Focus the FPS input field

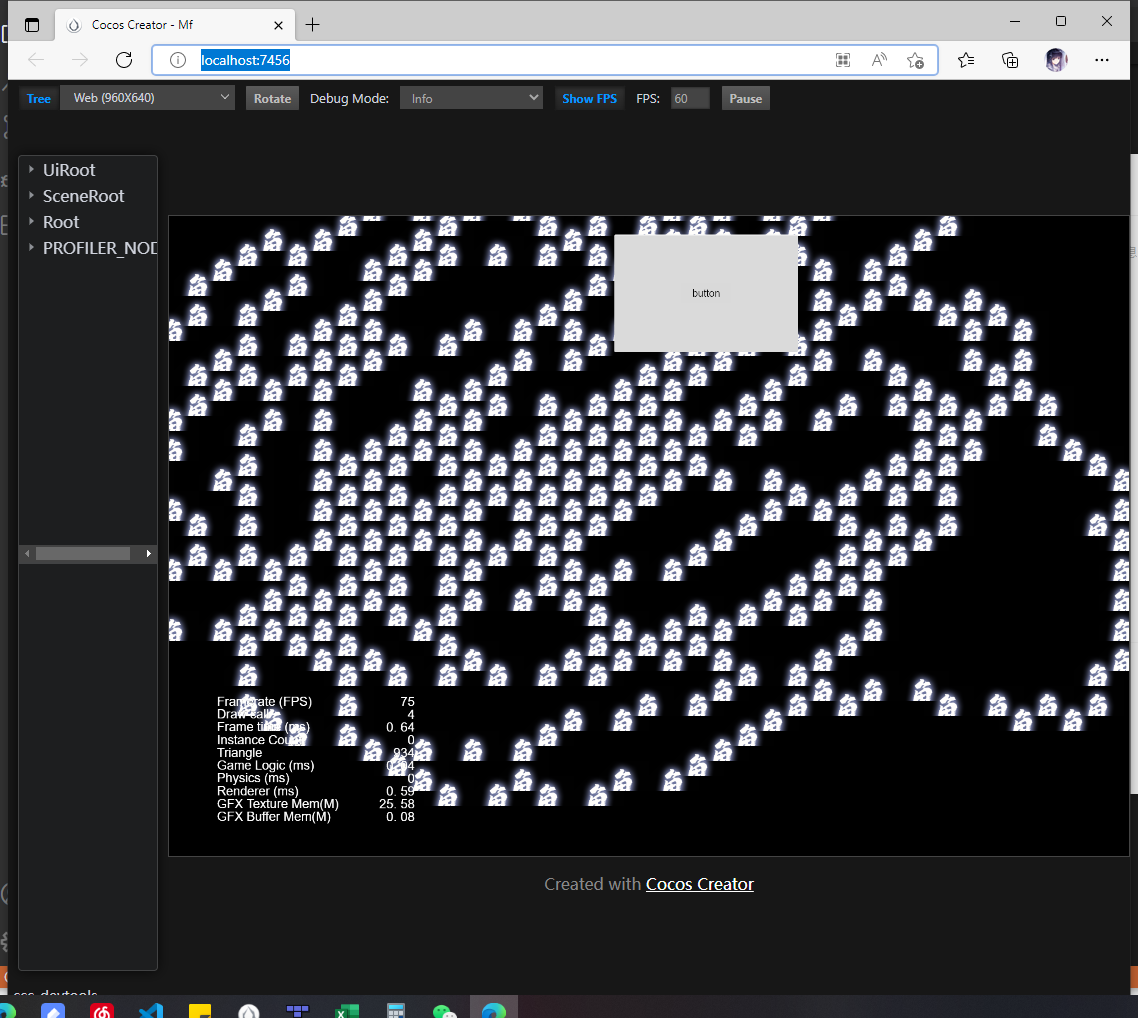click(x=689, y=99)
